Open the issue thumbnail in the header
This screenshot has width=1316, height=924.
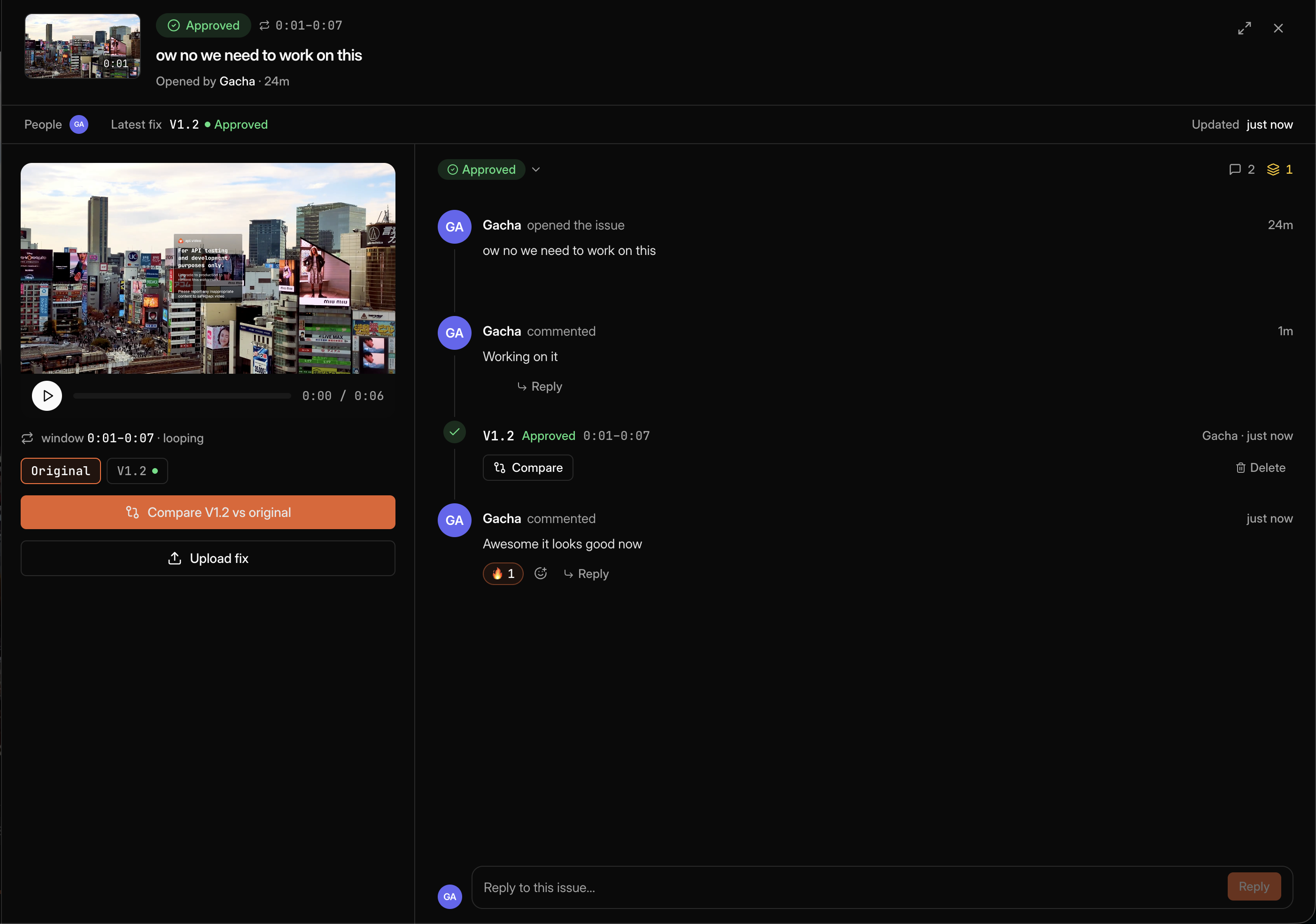pos(83,46)
